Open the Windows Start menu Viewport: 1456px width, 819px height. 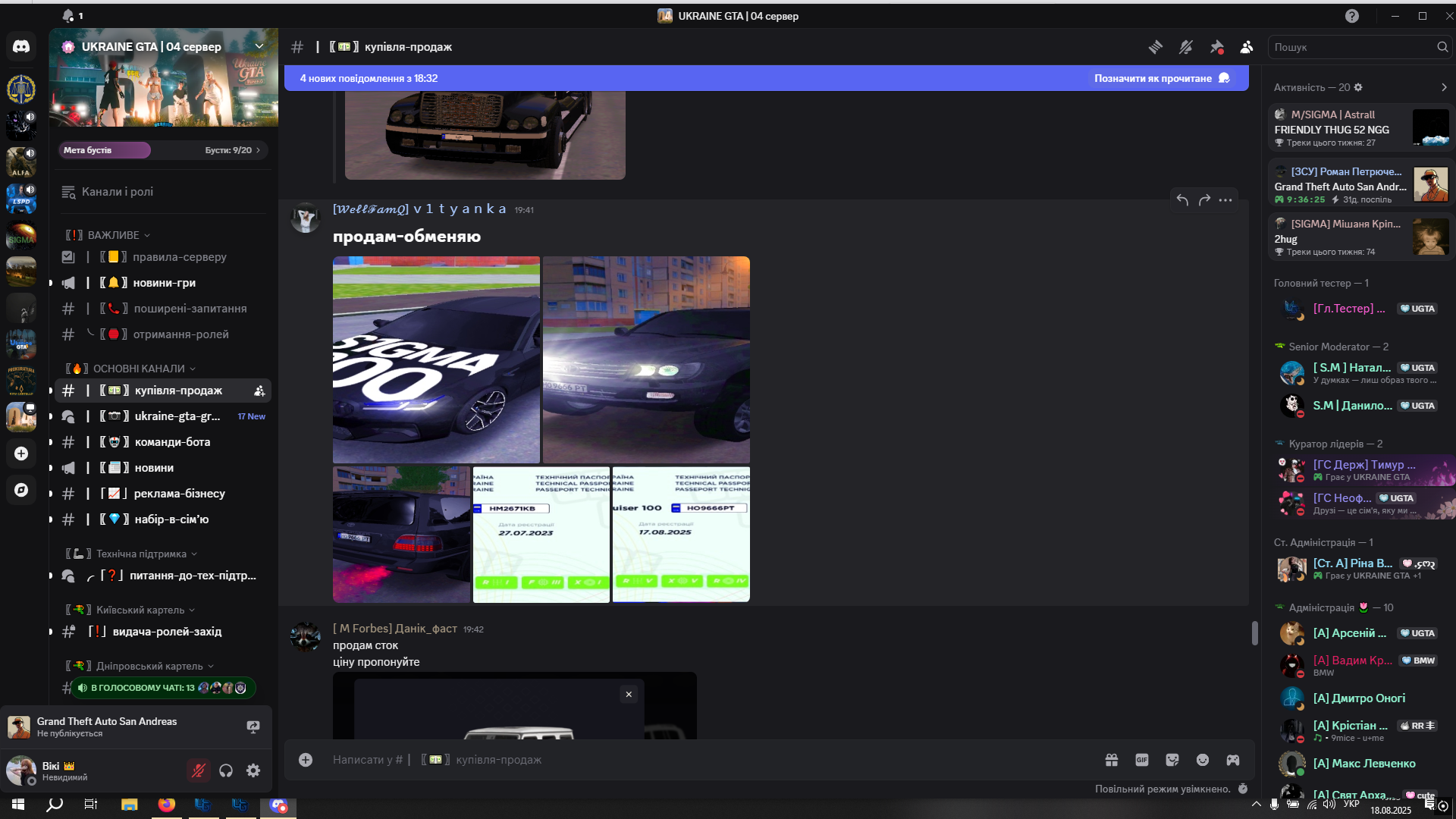pyautogui.click(x=18, y=805)
